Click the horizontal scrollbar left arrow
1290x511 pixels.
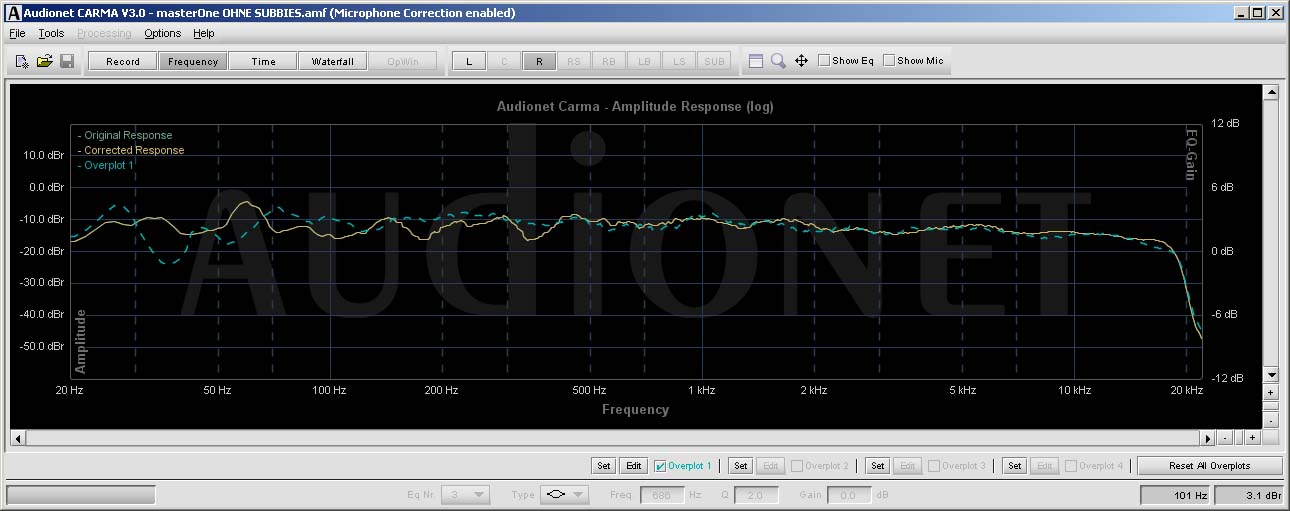point(17,438)
